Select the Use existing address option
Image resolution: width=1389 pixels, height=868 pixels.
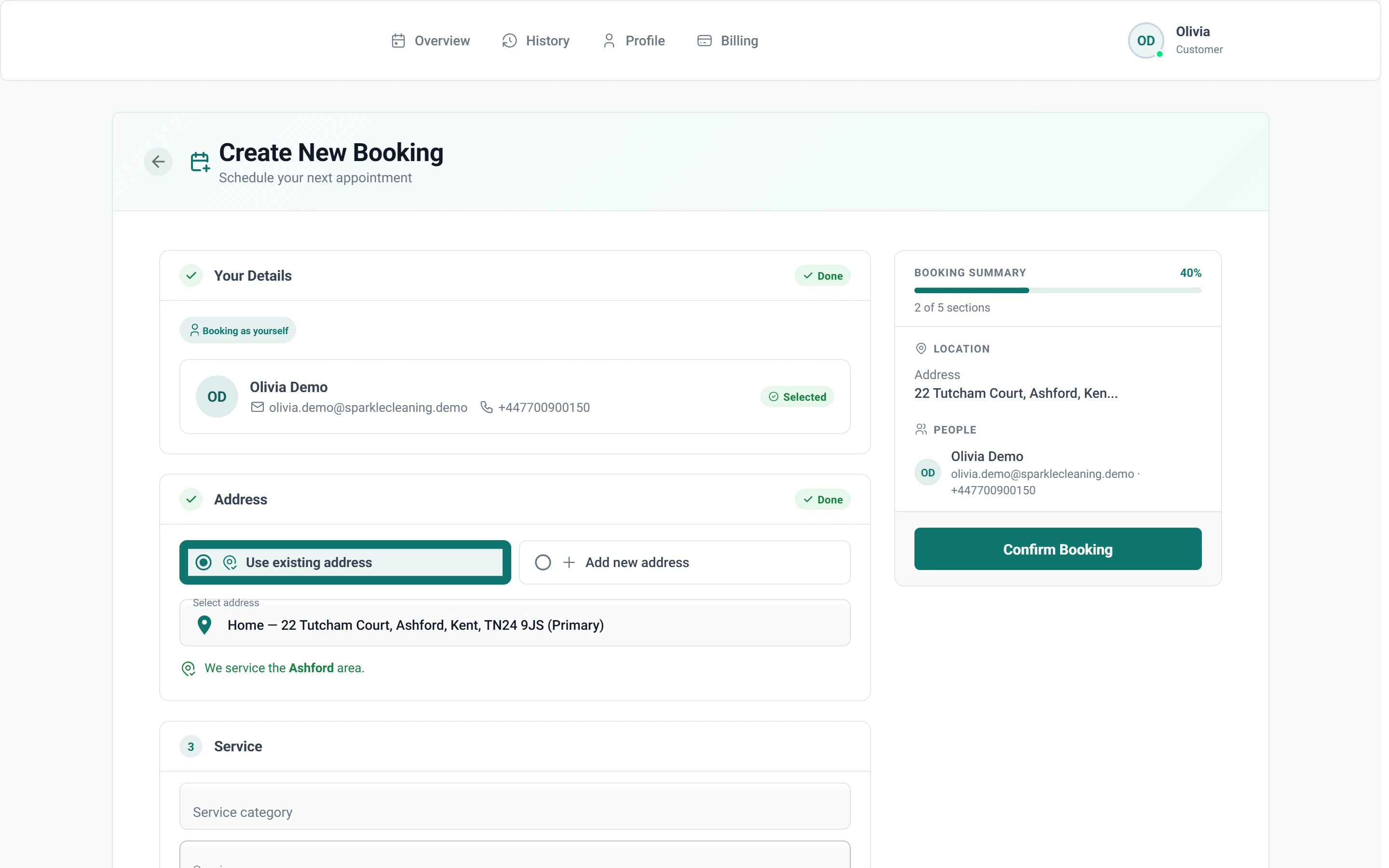pyautogui.click(x=345, y=563)
